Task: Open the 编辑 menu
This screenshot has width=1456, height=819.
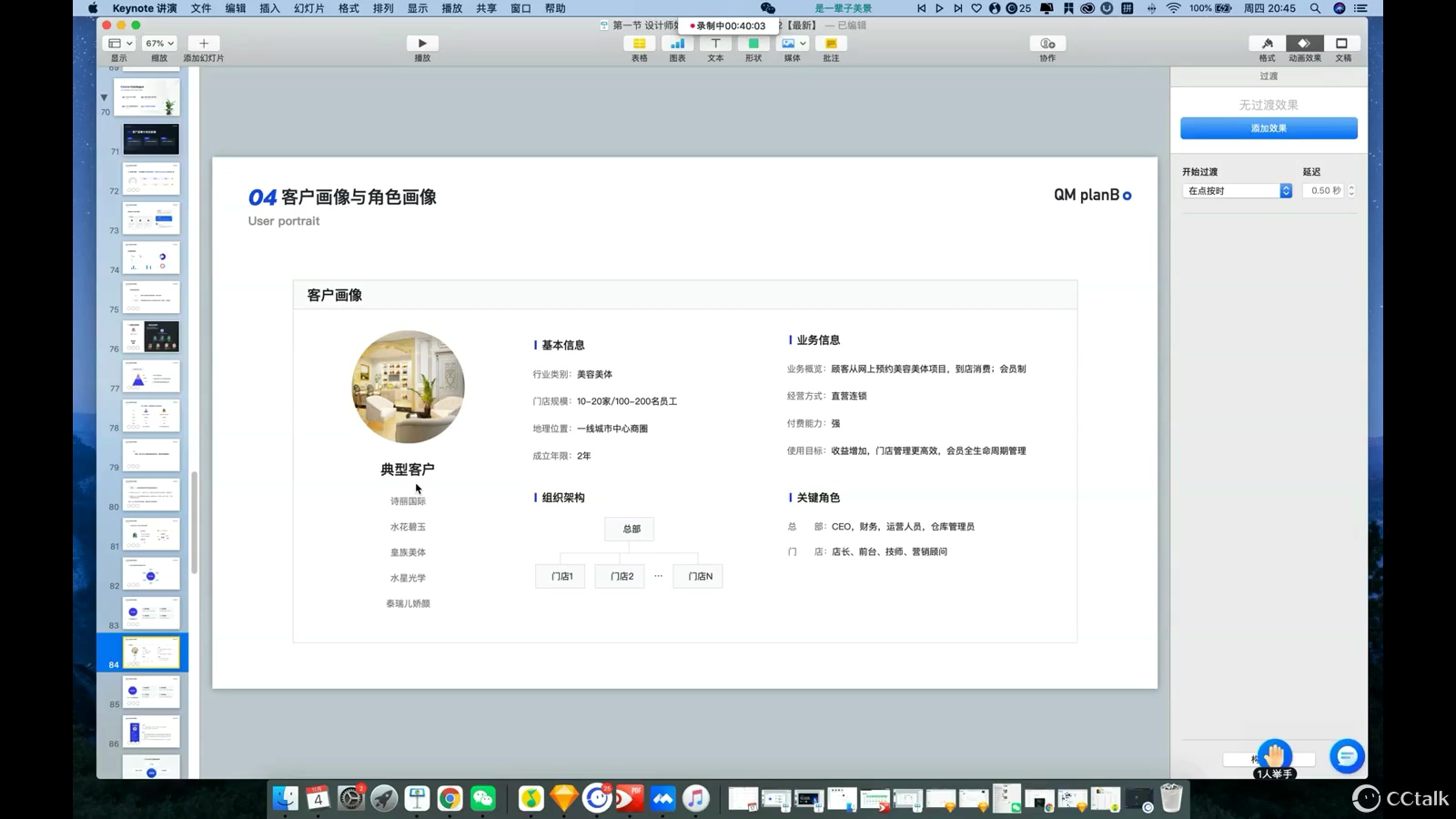Action: coord(236,8)
